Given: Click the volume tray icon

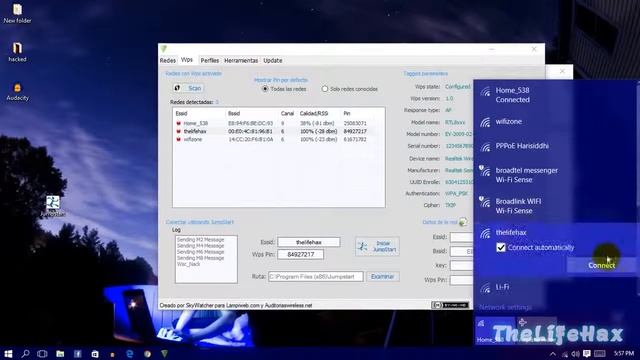Looking at the screenshot, I should [576, 354].
